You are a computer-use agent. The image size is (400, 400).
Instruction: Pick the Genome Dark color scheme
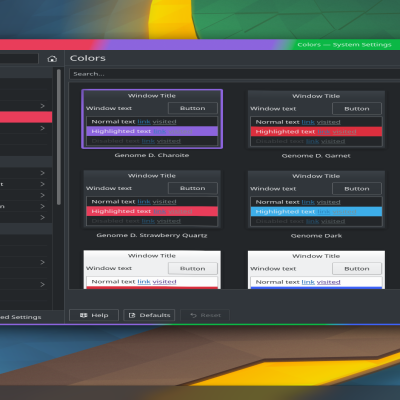tap(316, 199)
